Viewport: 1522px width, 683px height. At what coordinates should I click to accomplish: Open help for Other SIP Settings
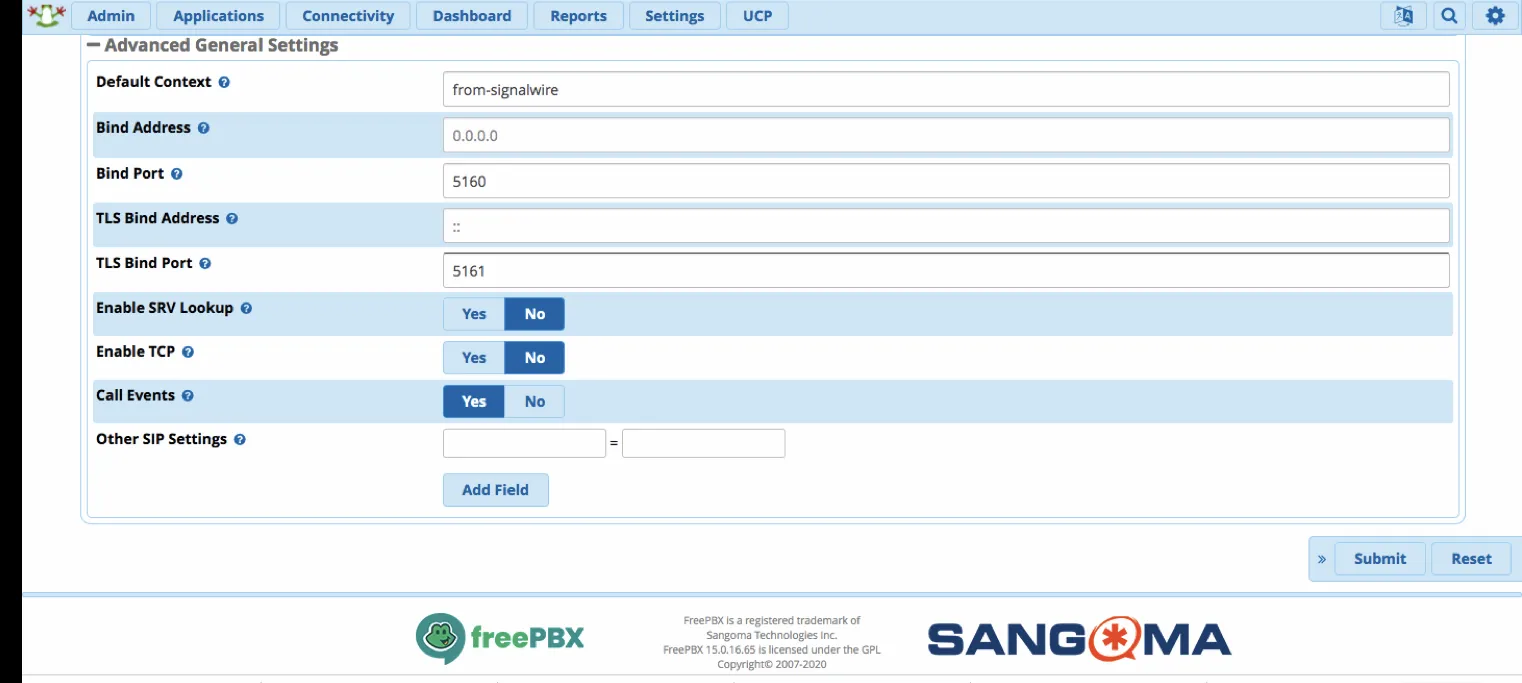point(239,439)
